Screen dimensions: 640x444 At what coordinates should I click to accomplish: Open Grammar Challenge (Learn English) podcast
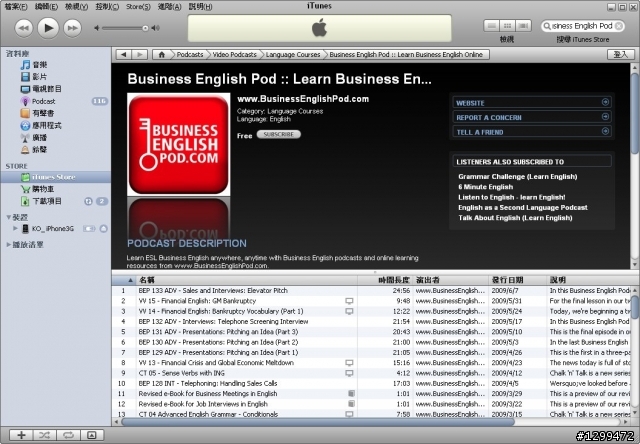(x=518, y=176)
